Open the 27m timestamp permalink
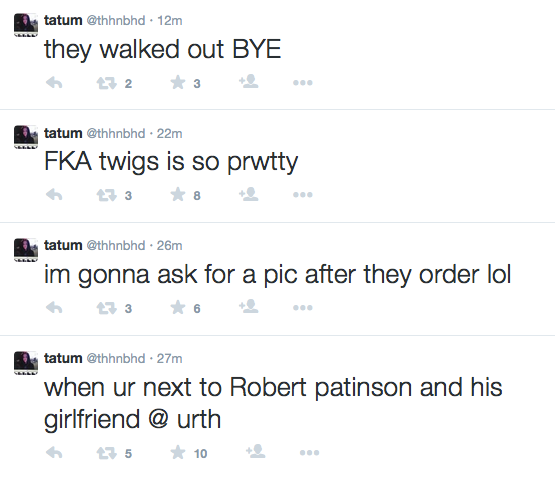The width and height of the screenshot is (555, 477). tap(170, 358)
